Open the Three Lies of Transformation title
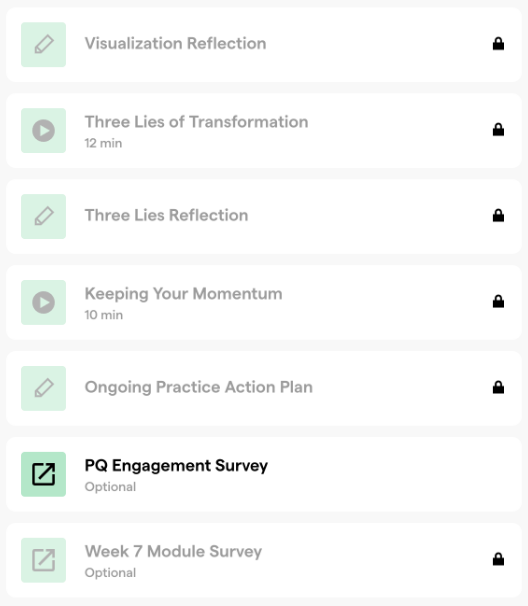The height and width of the screenshot is (606, 528). [x=196, y=122]
